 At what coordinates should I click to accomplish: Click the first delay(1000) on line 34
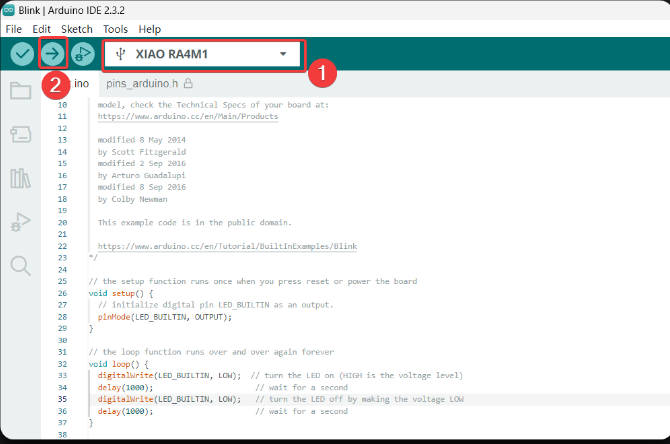click(x=125, y=388)
